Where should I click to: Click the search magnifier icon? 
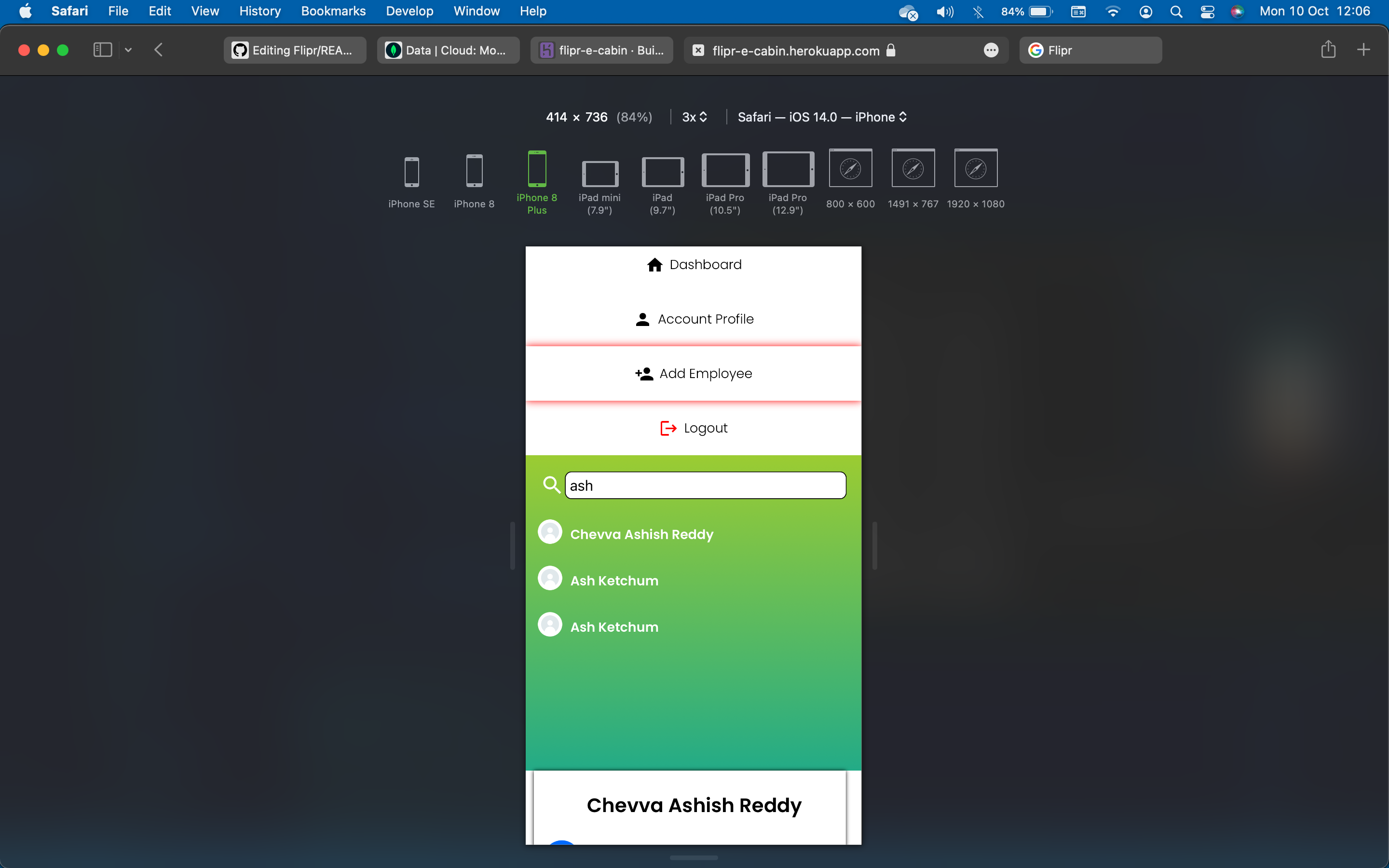click(x=551, y=485)
